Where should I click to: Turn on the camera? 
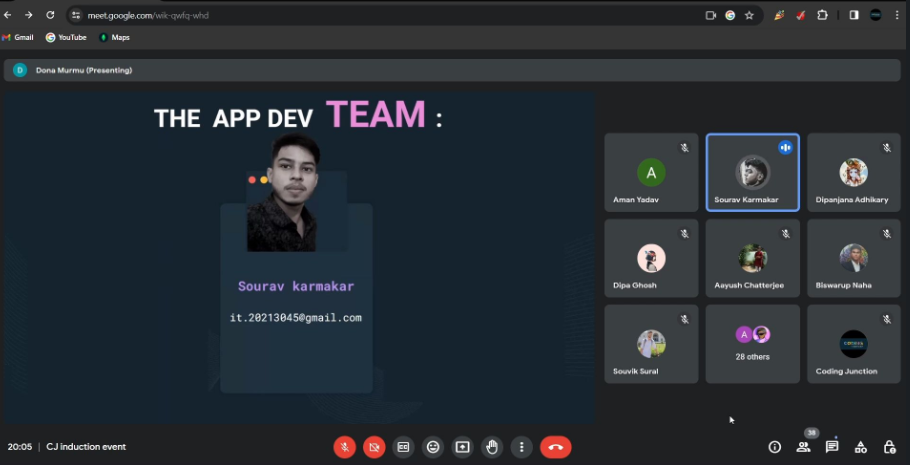click(374, 447)
